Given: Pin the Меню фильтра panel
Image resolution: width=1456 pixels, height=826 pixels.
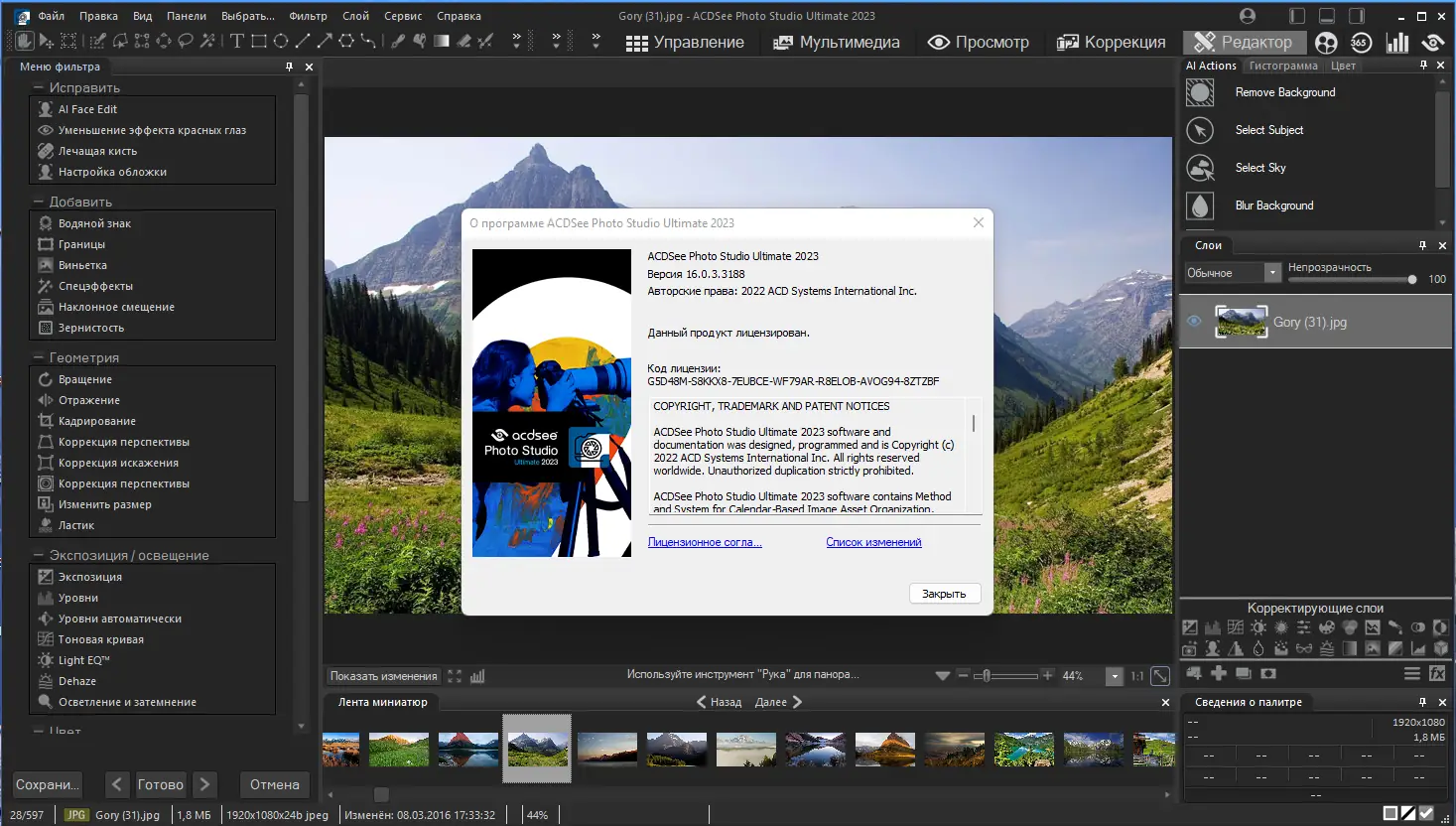Looking at the screenshot, I should [x=289, y=67].
